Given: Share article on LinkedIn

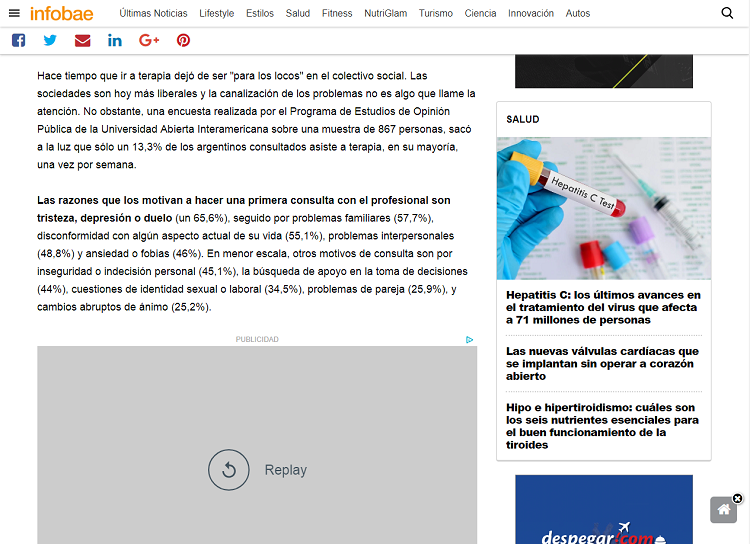Looking at the screenshot, I should (115, 40).
